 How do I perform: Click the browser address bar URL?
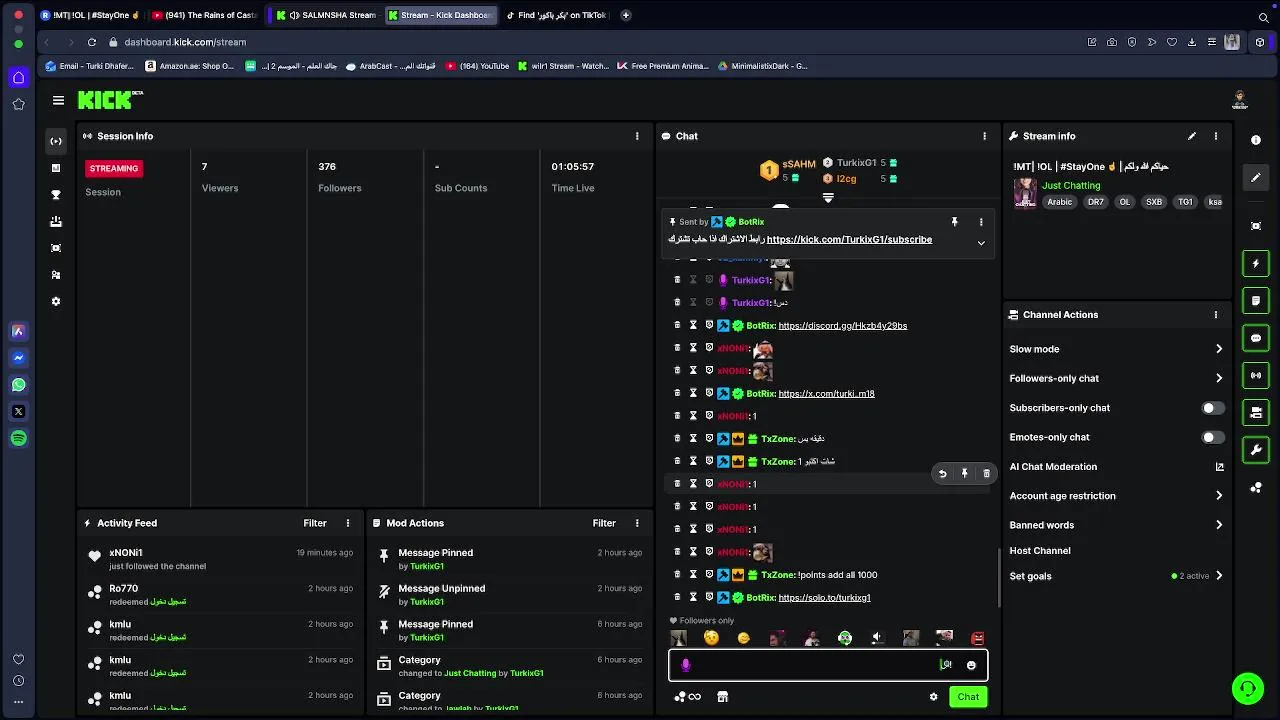[185, 42]
